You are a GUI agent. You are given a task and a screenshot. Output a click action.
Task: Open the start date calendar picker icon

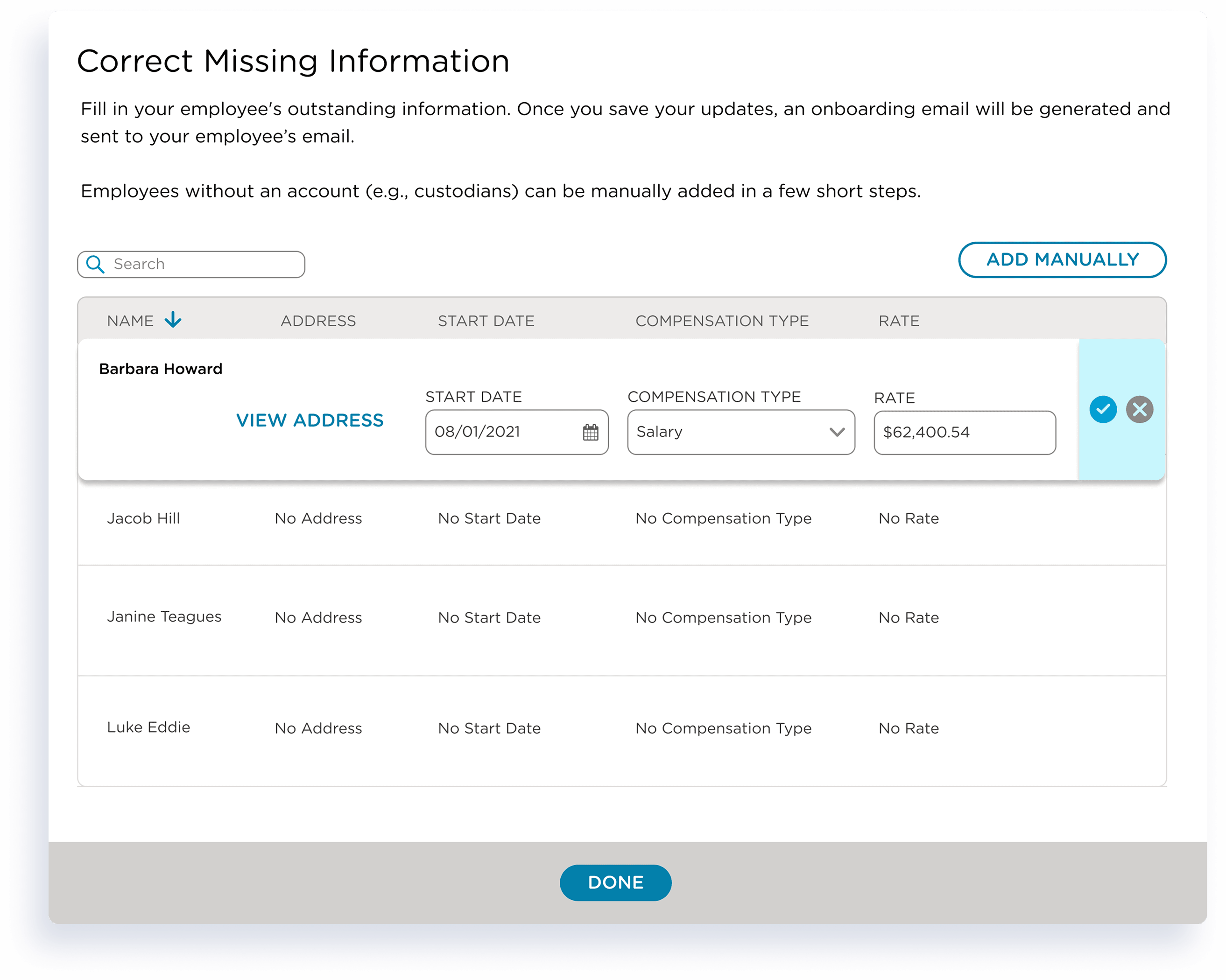pos(590,433)
